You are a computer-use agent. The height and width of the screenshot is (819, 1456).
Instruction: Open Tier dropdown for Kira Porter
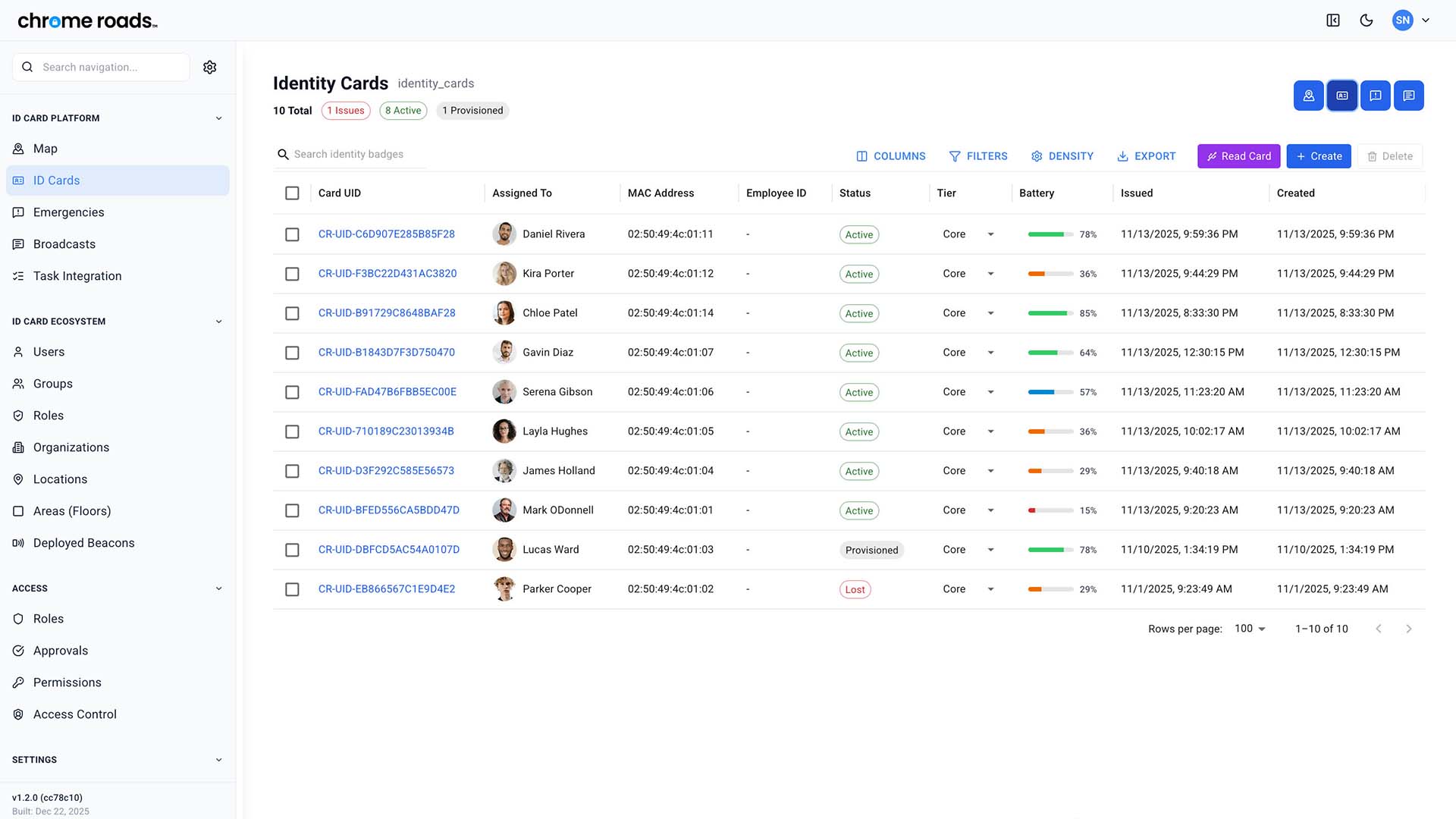[990, 274]
